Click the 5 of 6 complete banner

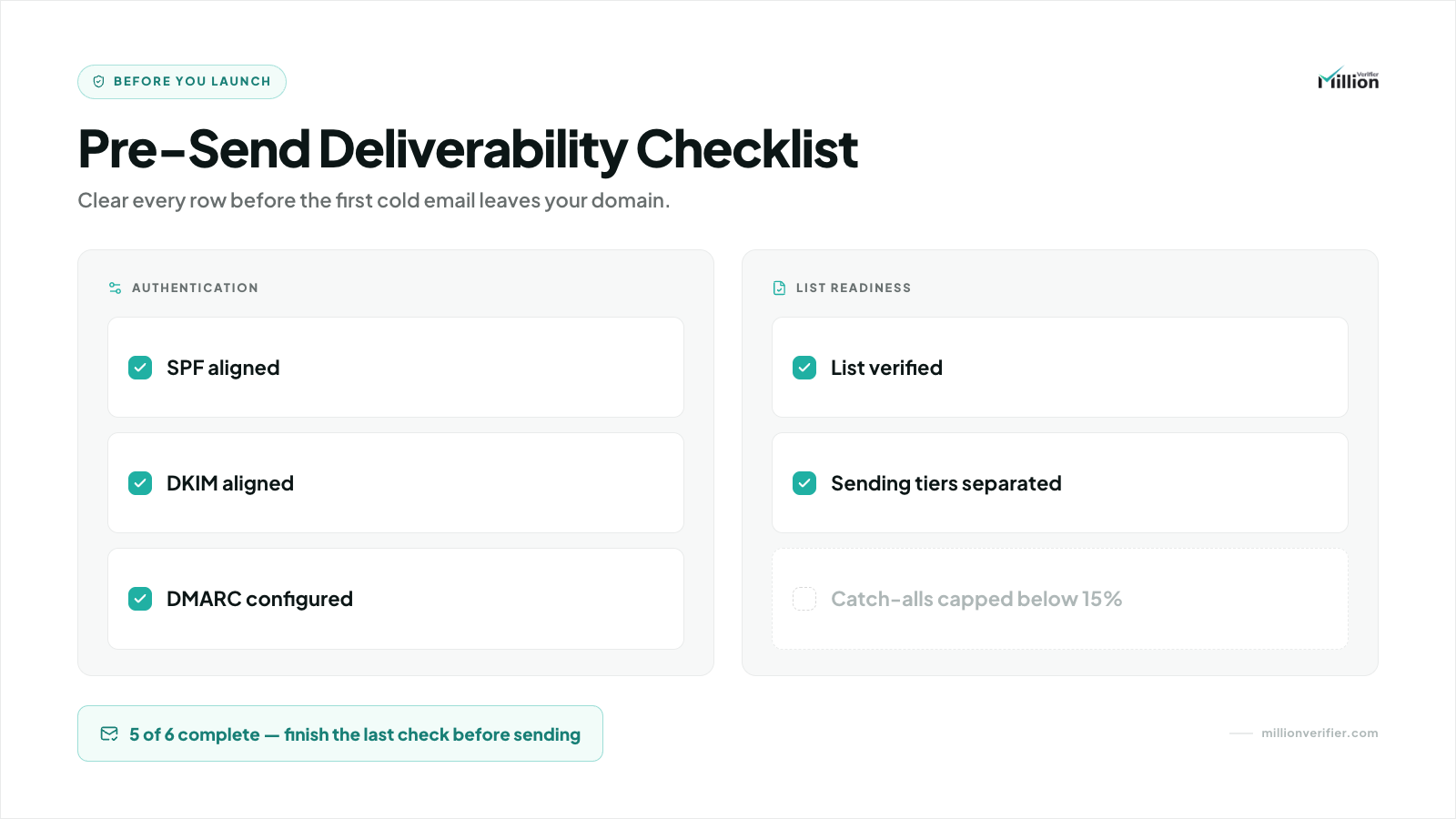click(340, 733)
